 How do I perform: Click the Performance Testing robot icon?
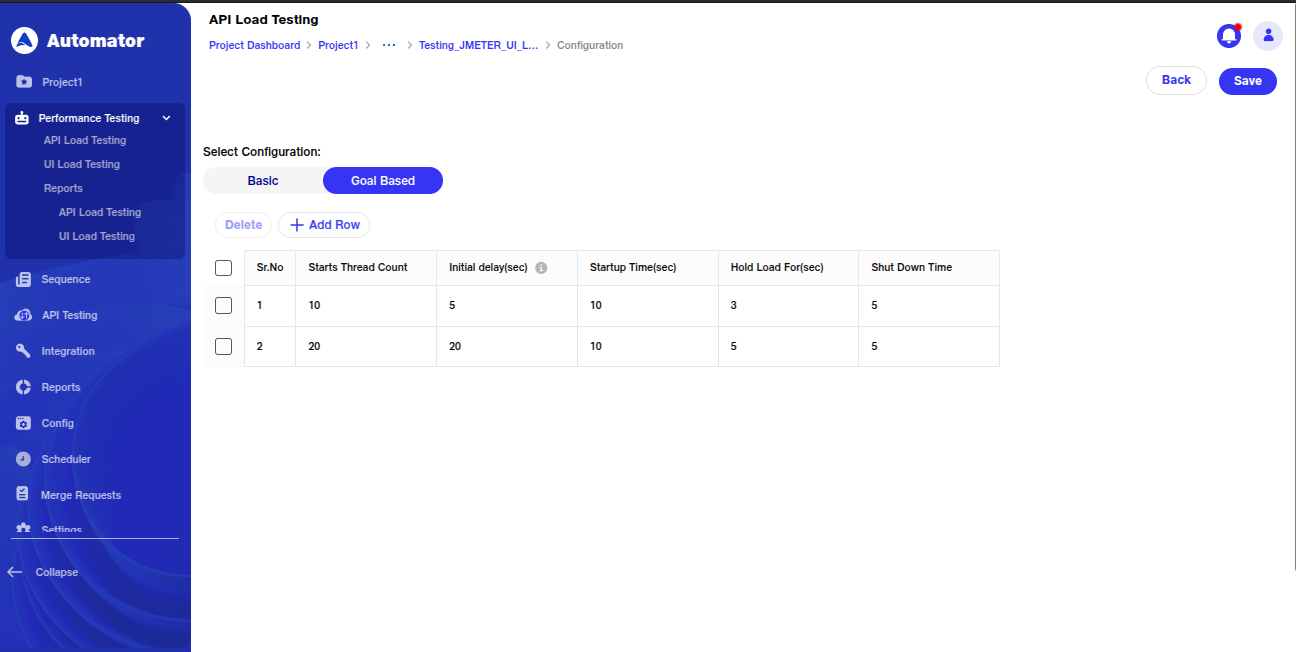coord(22,118)
